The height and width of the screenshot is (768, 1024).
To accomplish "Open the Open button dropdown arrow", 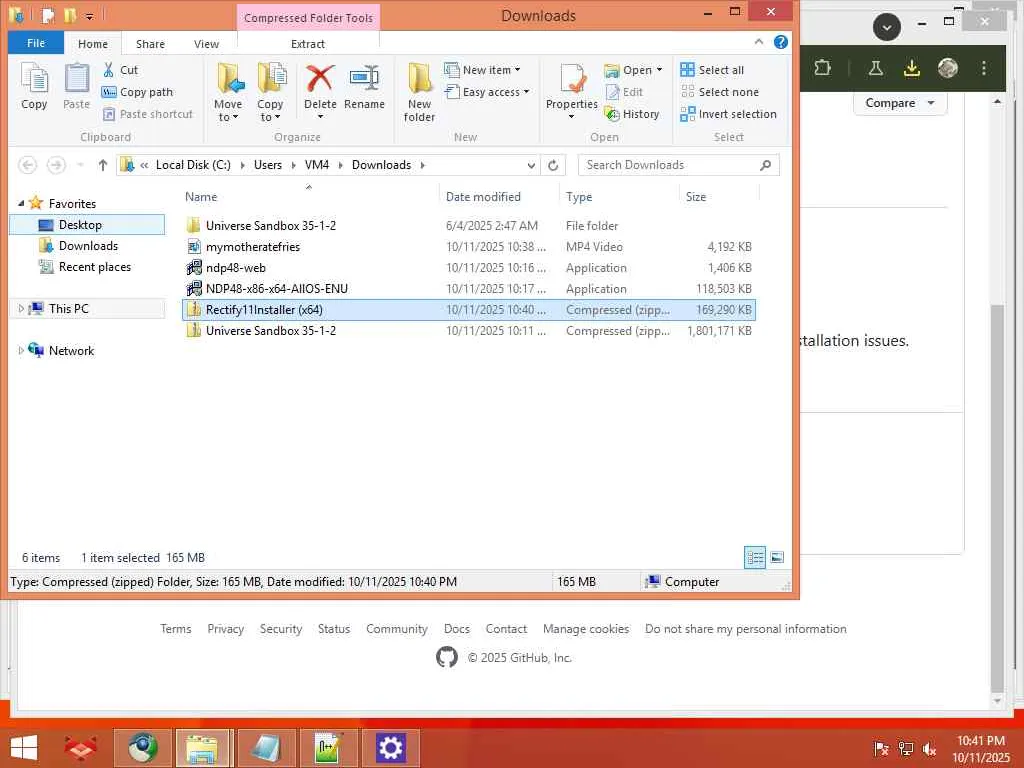I will click(x=660, y=70).
